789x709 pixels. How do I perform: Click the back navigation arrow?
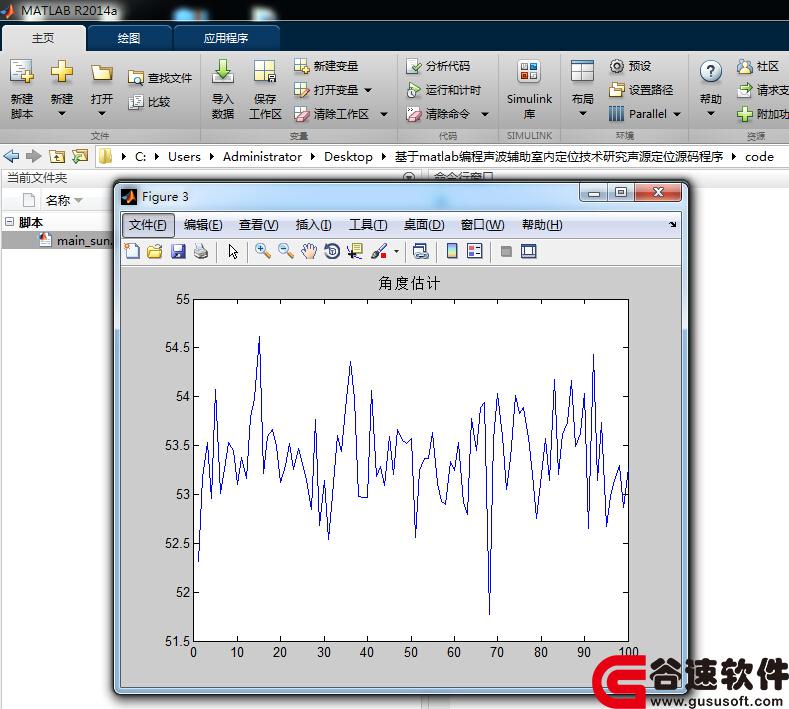(x=11, y=156)
